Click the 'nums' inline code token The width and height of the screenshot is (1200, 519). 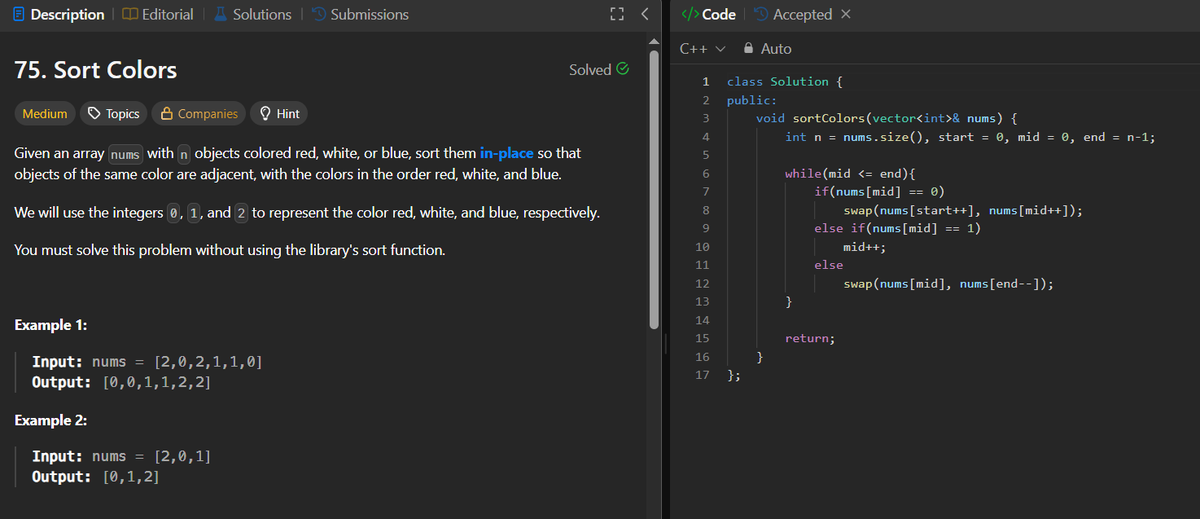(x=125, y=154)
